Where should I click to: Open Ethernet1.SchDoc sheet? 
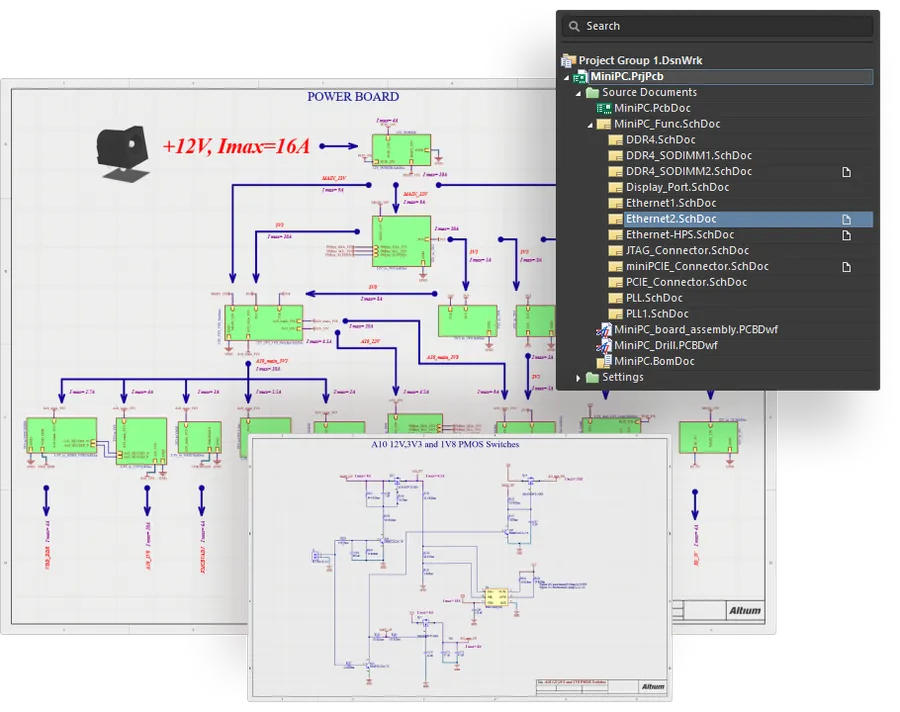click(x=671, y=203)
